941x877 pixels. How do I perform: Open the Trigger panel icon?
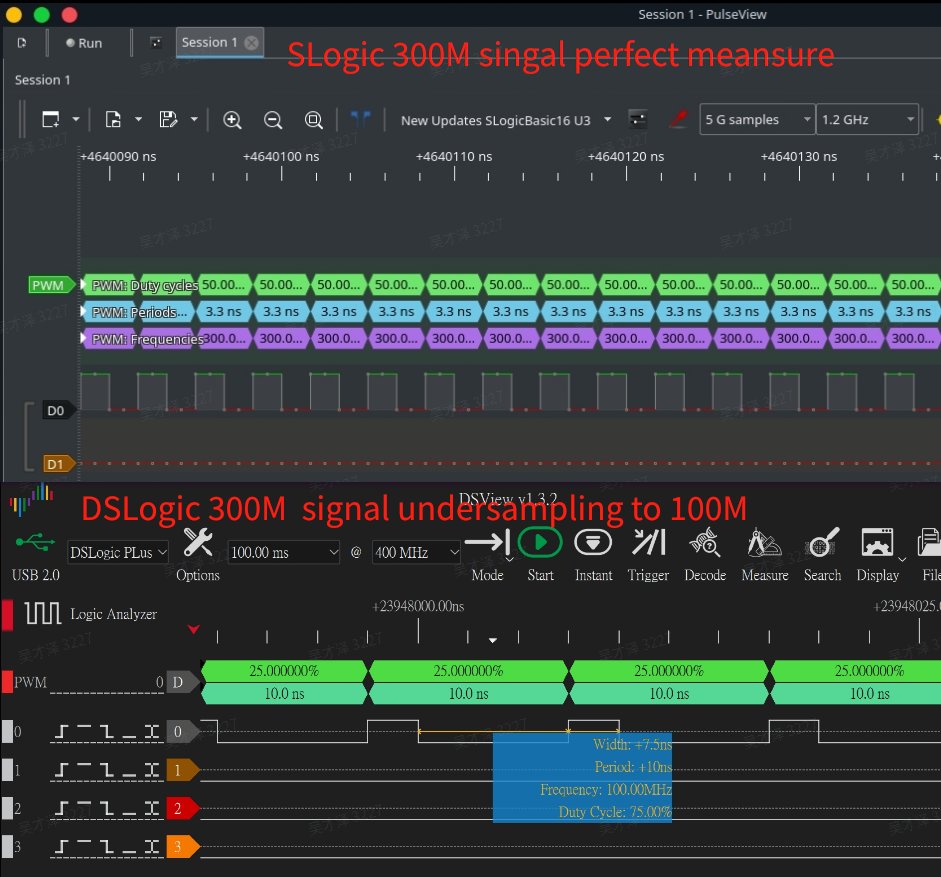pyautogui.click(x=649, y=543)
